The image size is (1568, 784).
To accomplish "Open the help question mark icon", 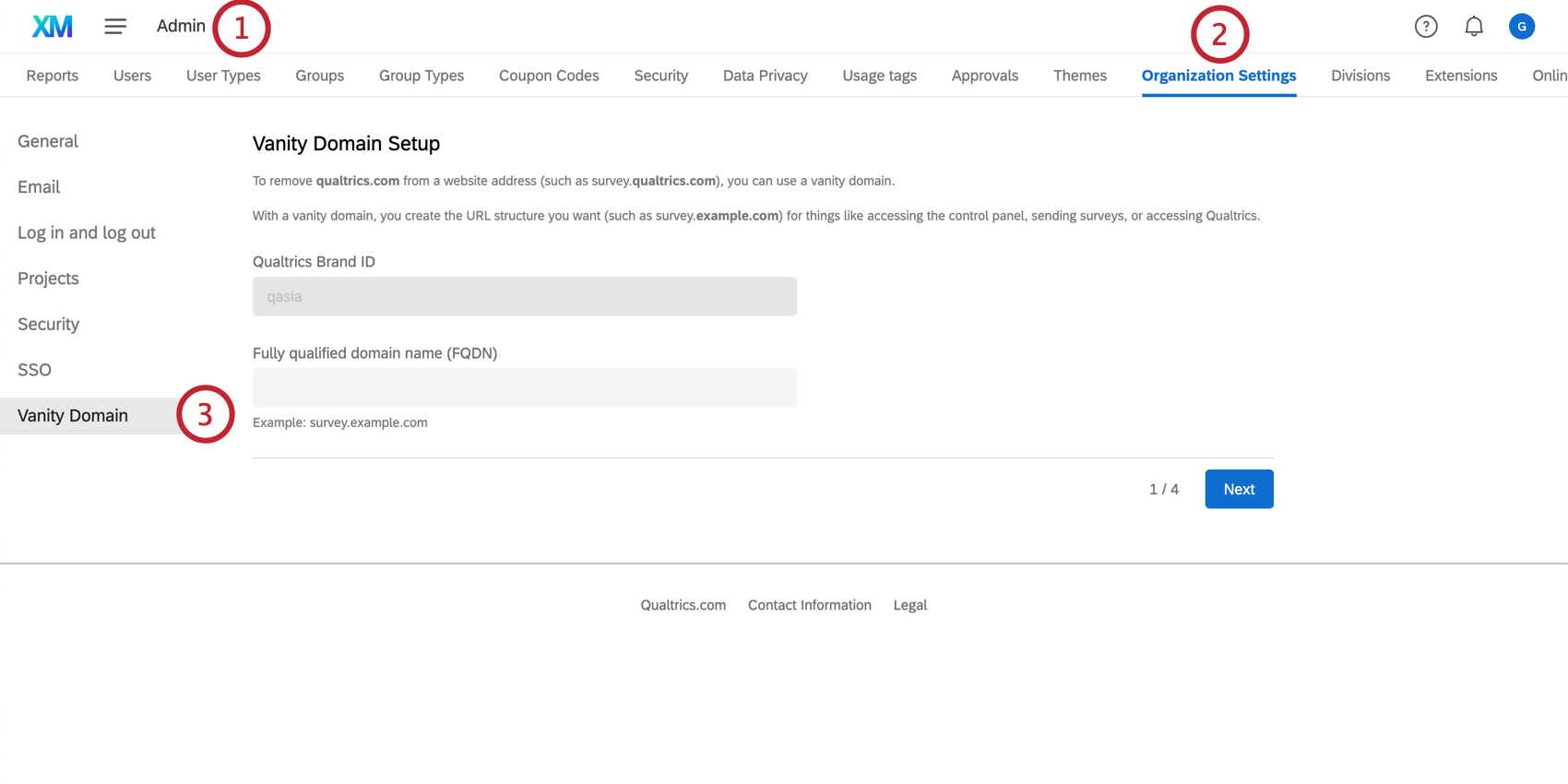I will [x=1426, y=27].
